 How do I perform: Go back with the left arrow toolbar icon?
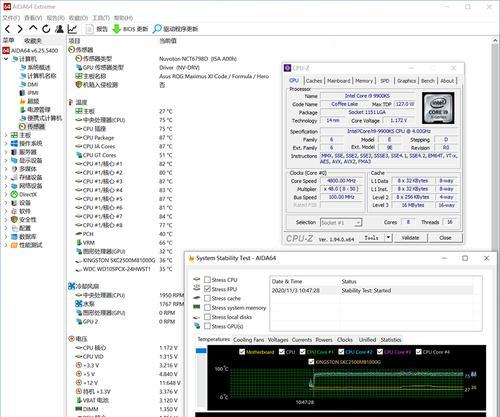coord(7,29)
